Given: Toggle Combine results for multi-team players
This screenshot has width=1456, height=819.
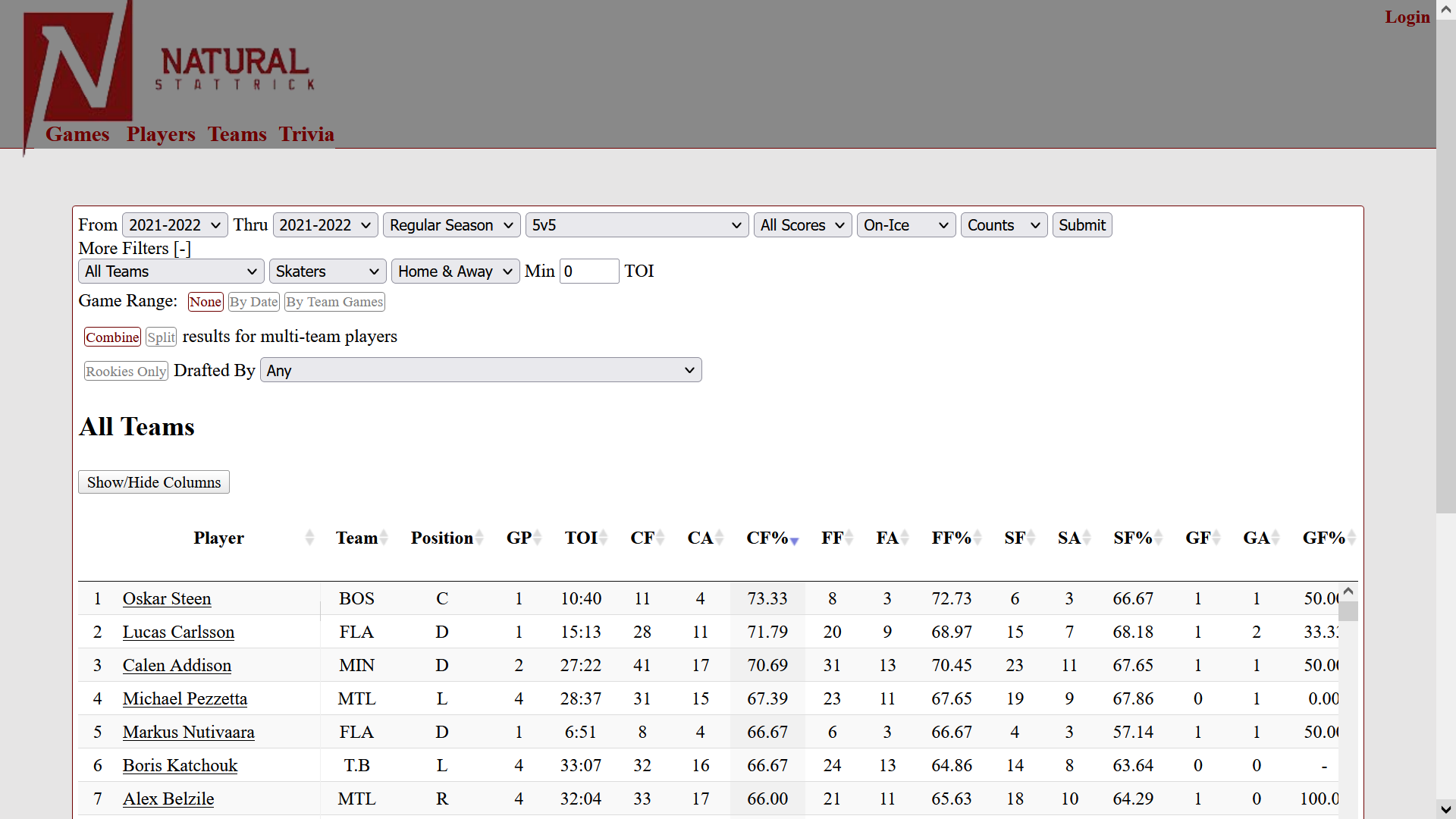Looking at the screenshot, I should (x=113, y=337).
